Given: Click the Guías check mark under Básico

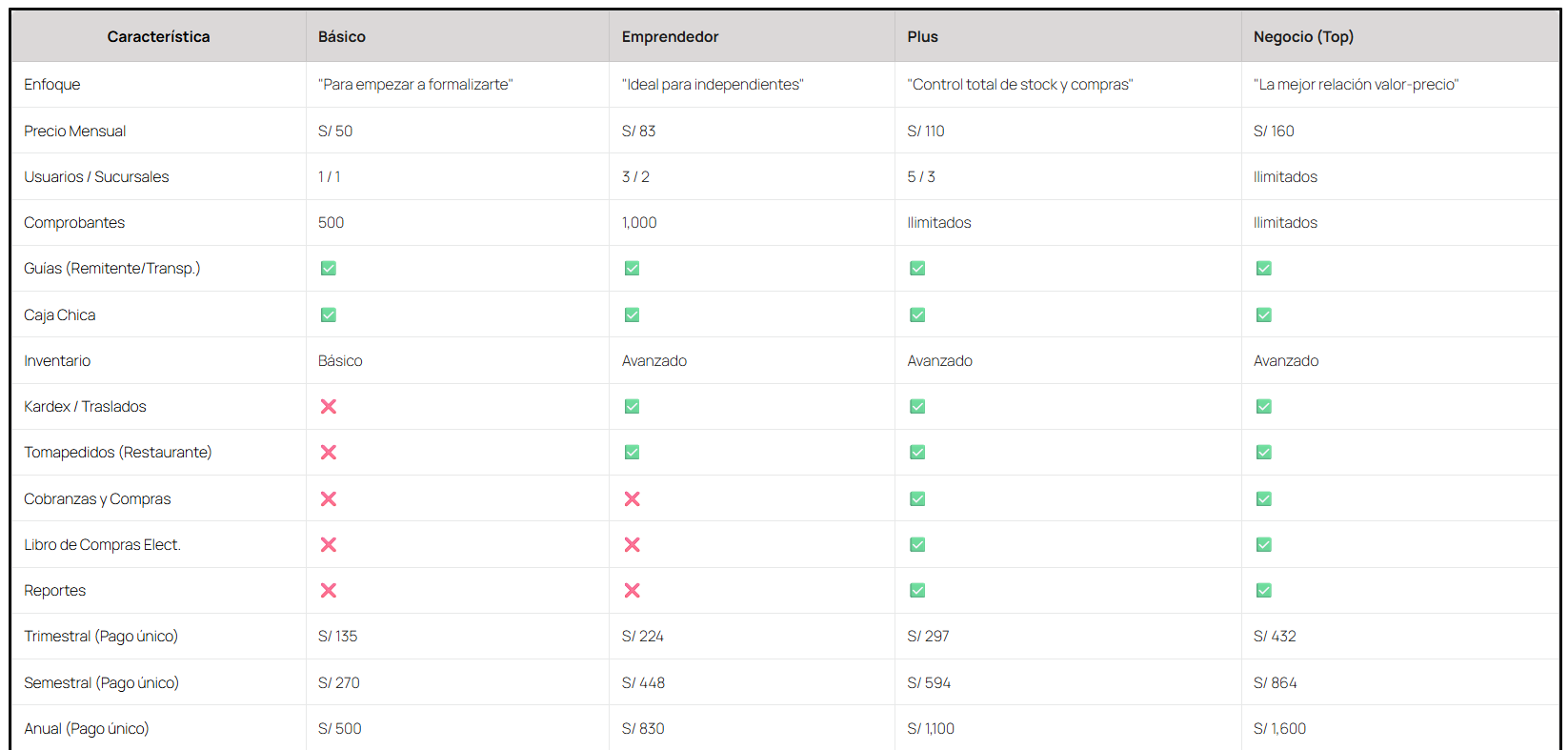Looking at the screenshot, I should coord(329,269).
